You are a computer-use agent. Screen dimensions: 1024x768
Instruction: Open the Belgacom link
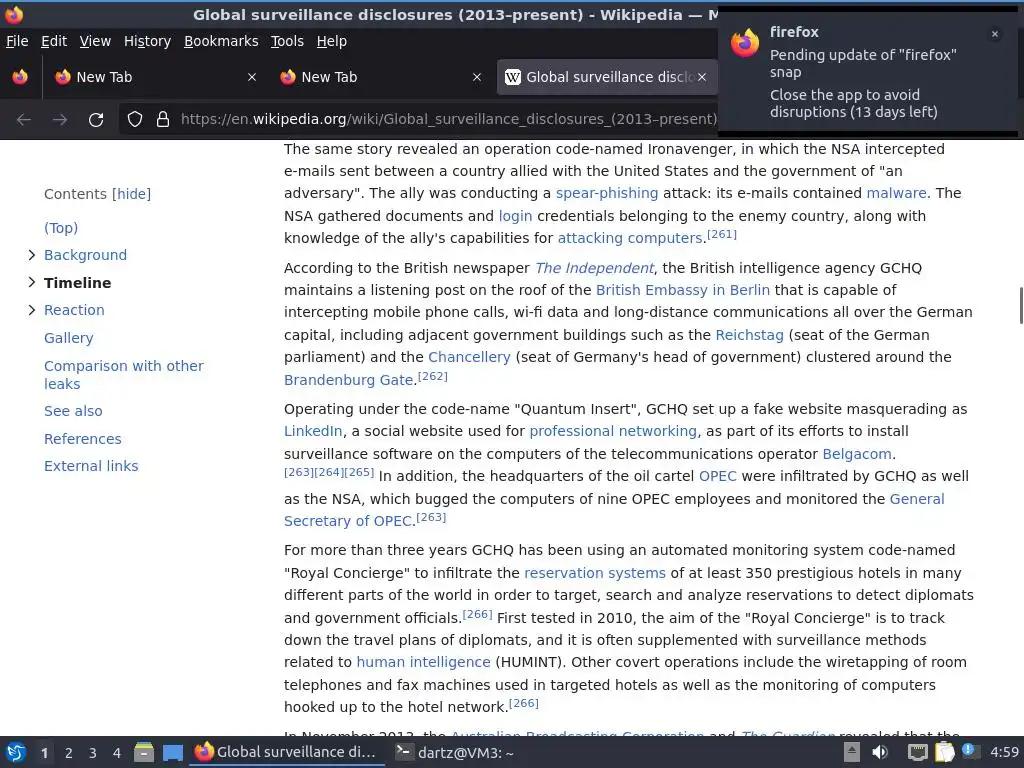point(856,454)
